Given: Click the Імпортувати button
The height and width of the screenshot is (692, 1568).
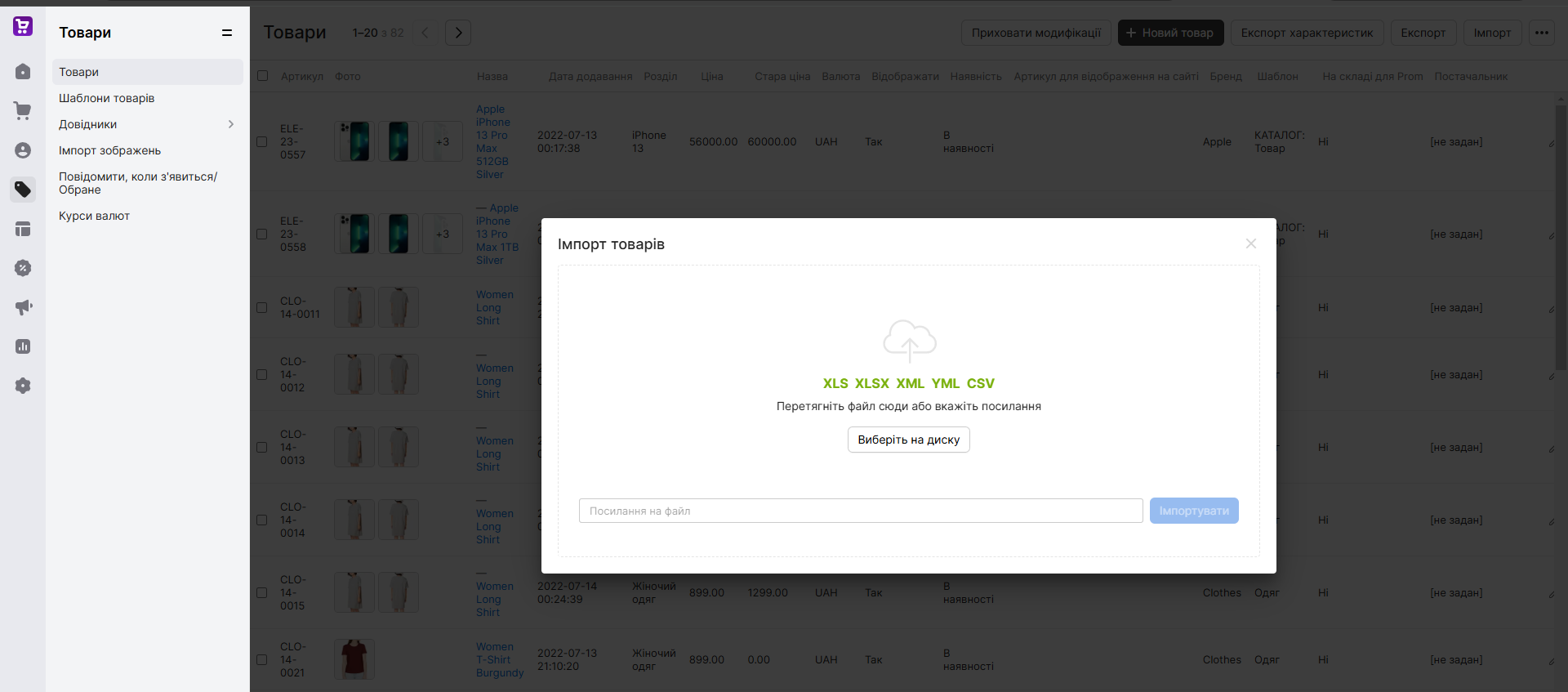Looking at the screenshot, I should click(x=1194, y=511).
